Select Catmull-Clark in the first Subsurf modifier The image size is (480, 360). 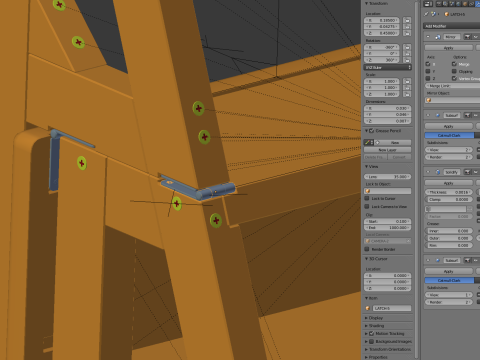click(449, 135)
